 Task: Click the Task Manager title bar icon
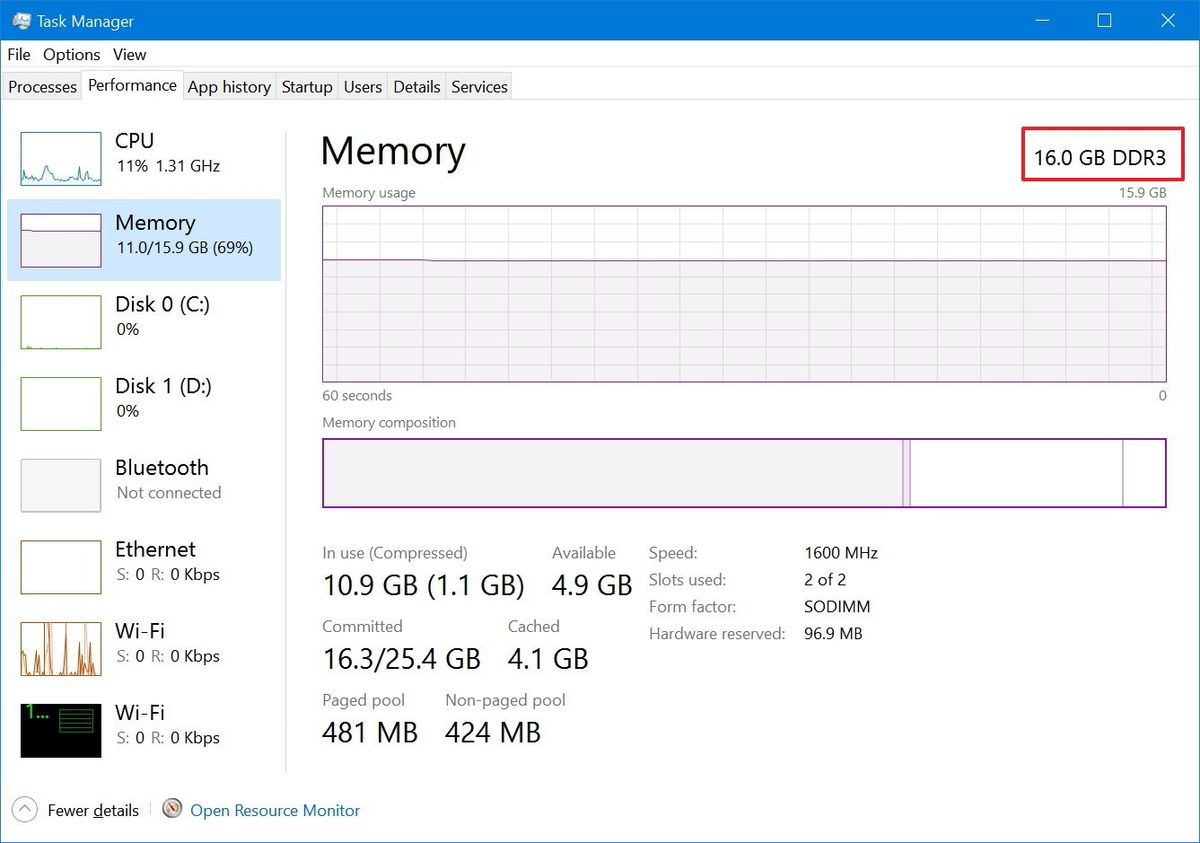click(x=22, y=20)
